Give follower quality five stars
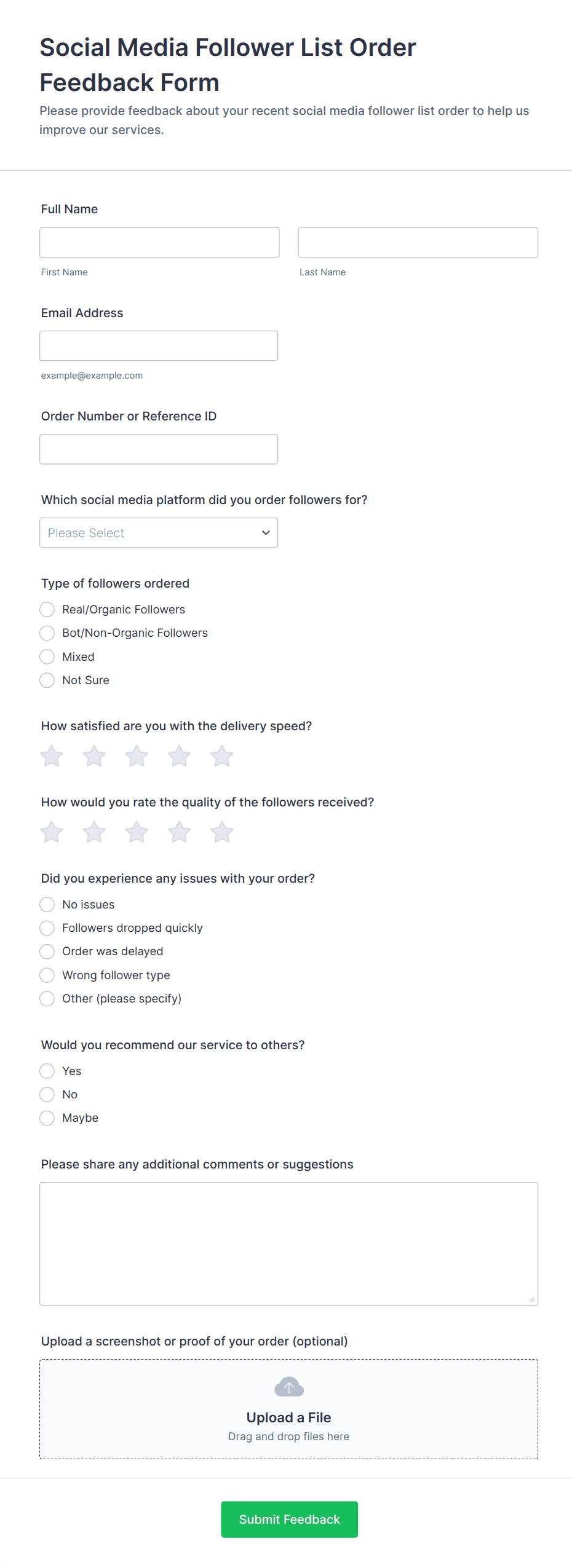 221,832
